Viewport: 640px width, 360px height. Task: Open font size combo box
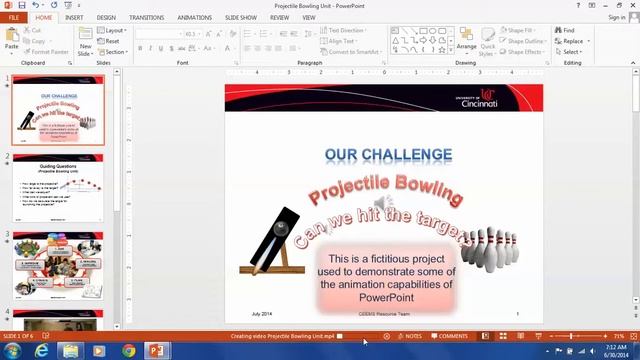(193, 34)
